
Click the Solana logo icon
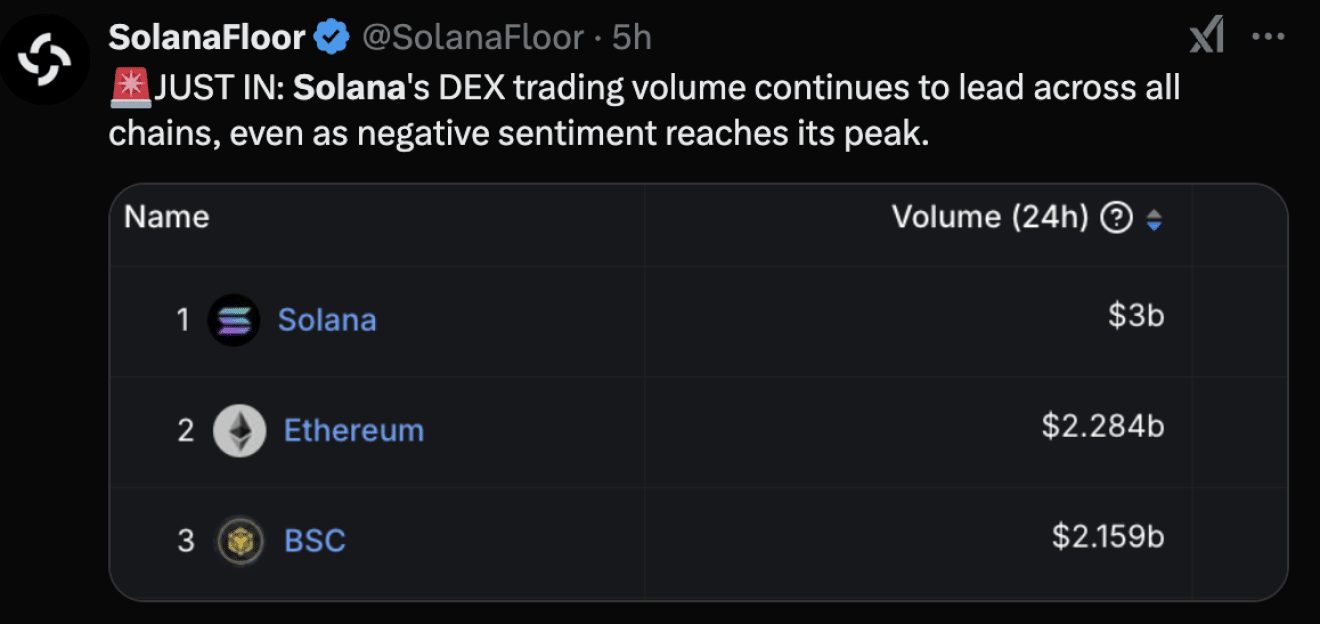click(233, 320)
